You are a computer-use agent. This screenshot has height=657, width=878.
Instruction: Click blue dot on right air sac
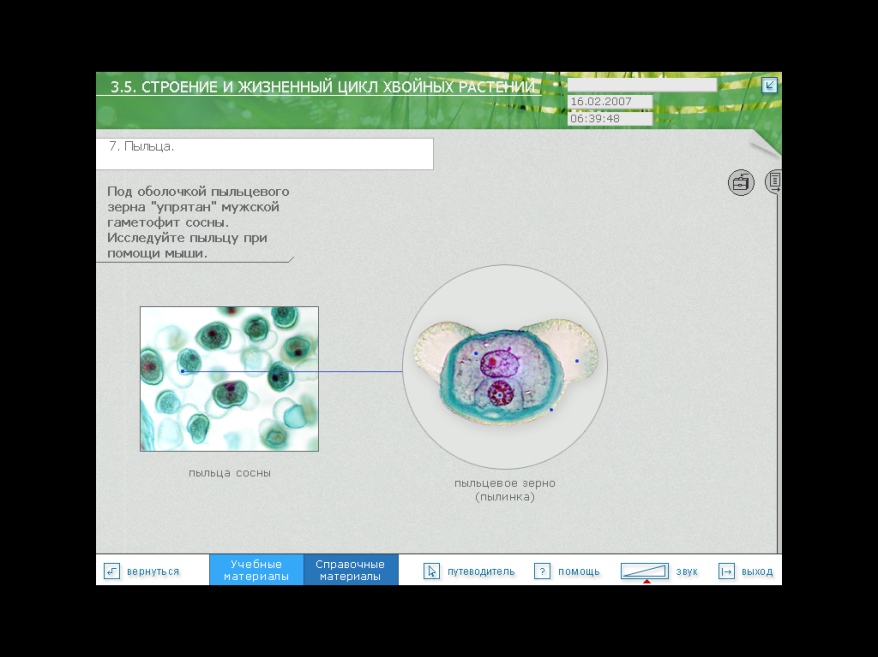(x=577, y=361)
